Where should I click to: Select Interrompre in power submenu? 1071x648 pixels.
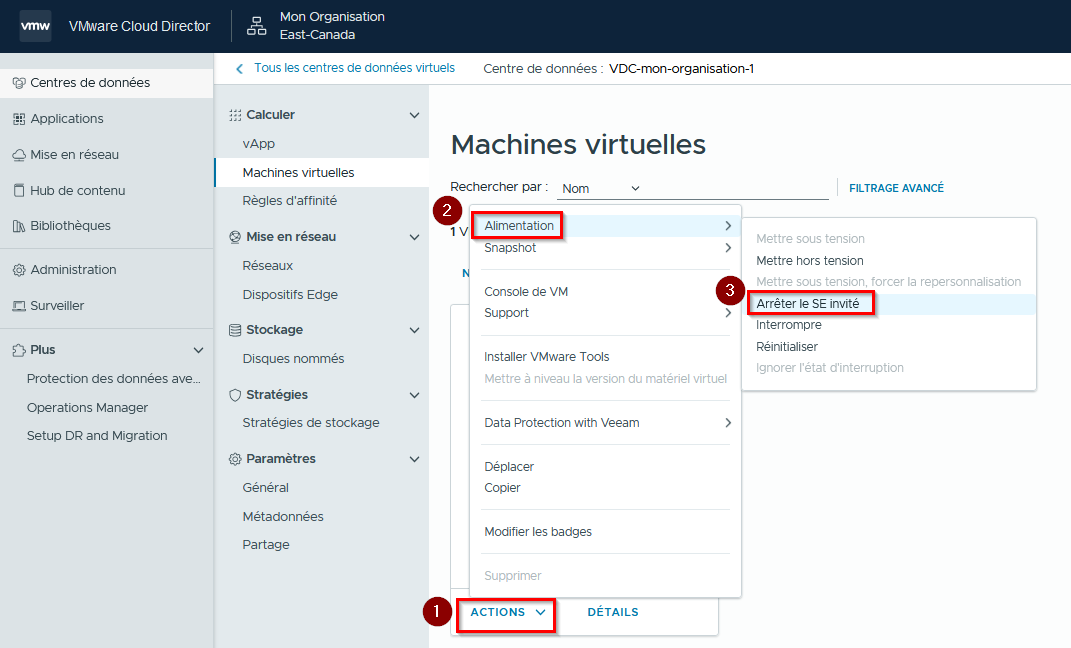[788, 325]
